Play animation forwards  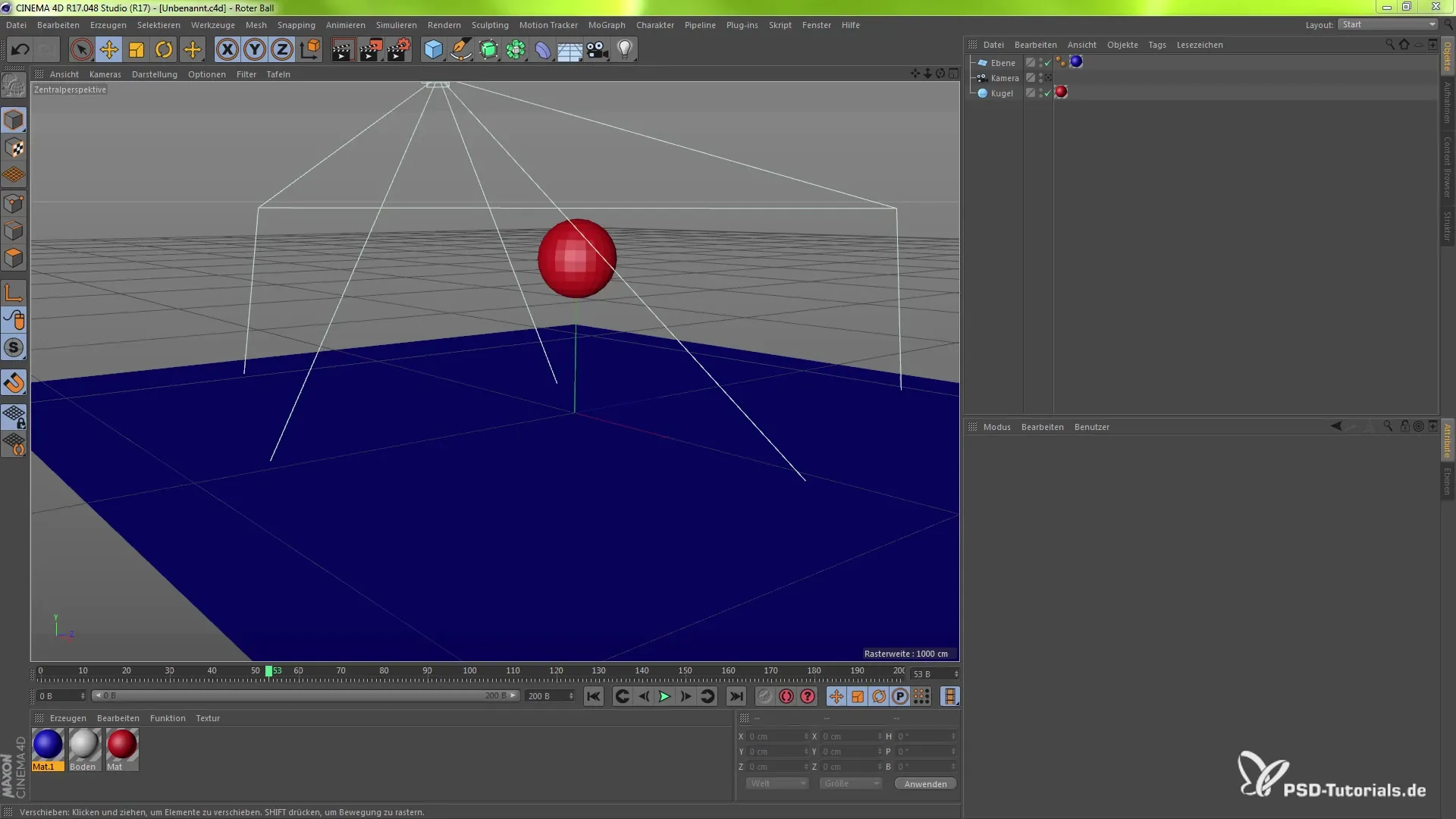point(664,696)
